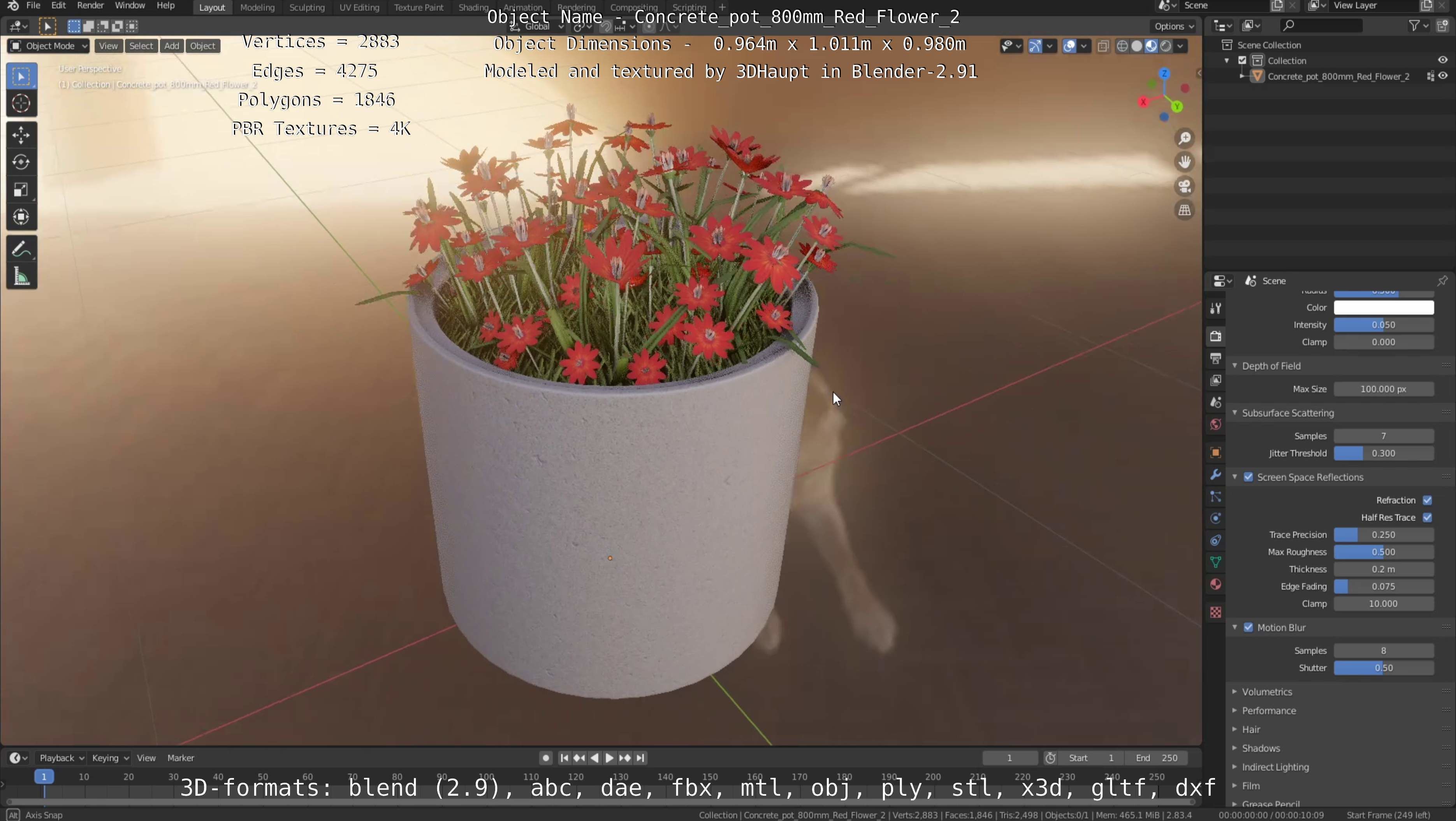The image size is (1456, 821).
Task: Hide Concrete_pot_800mm_Red_Flower_2 object eye icon
Action: [1443, 76]
